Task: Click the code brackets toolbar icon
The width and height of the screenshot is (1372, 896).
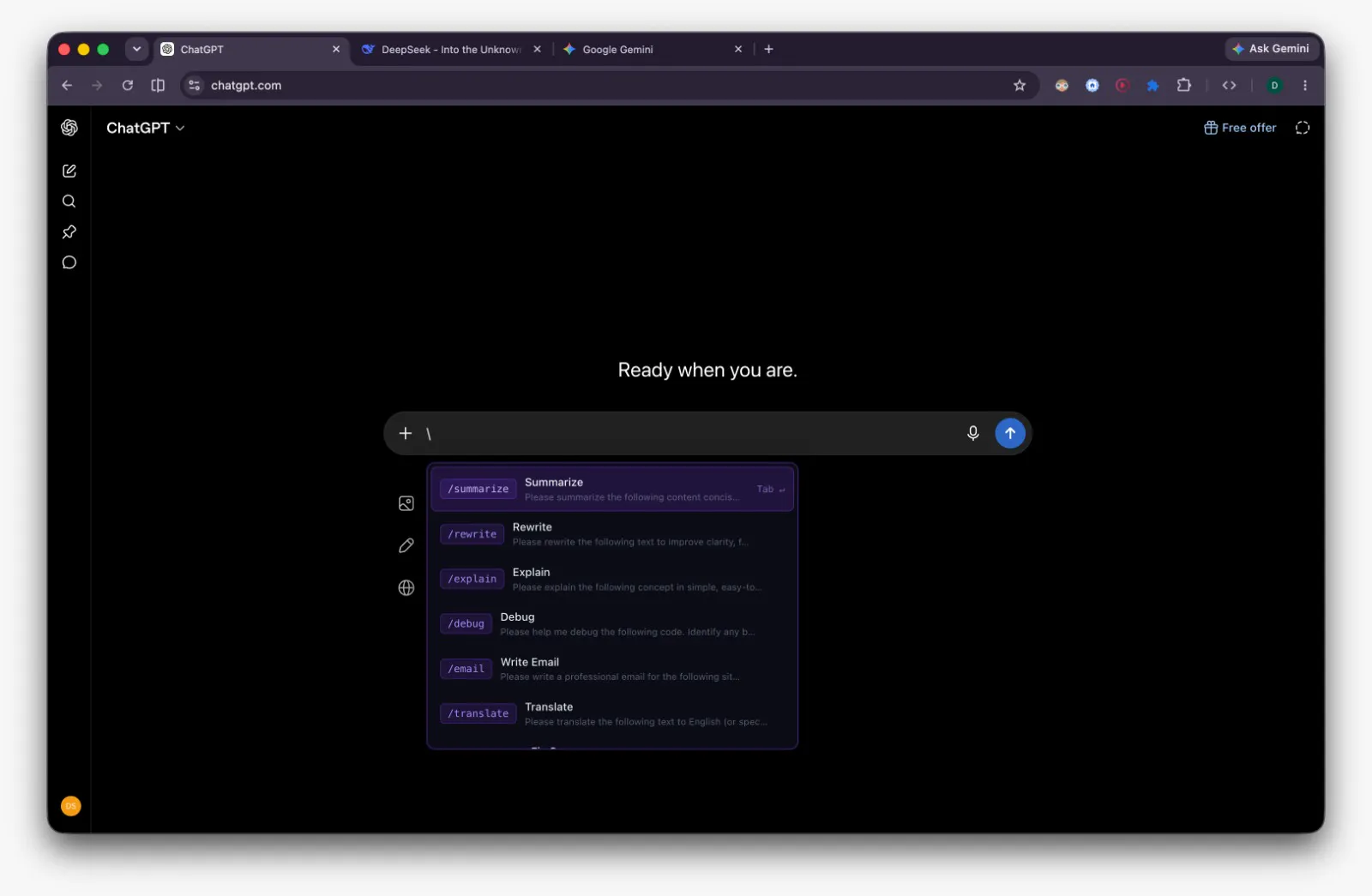Action: (x=1229, y=85)
